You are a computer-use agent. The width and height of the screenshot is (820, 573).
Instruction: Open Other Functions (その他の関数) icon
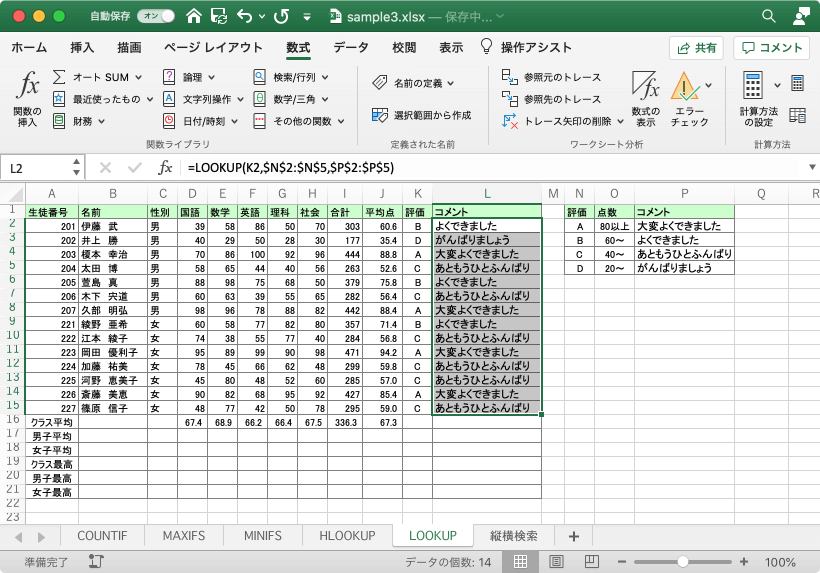pyautogui.click(x=259, y=121)
